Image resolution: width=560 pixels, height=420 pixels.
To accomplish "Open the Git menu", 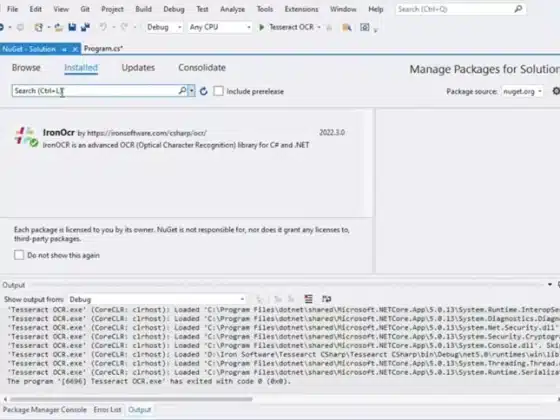I will (x=85, y=9).
